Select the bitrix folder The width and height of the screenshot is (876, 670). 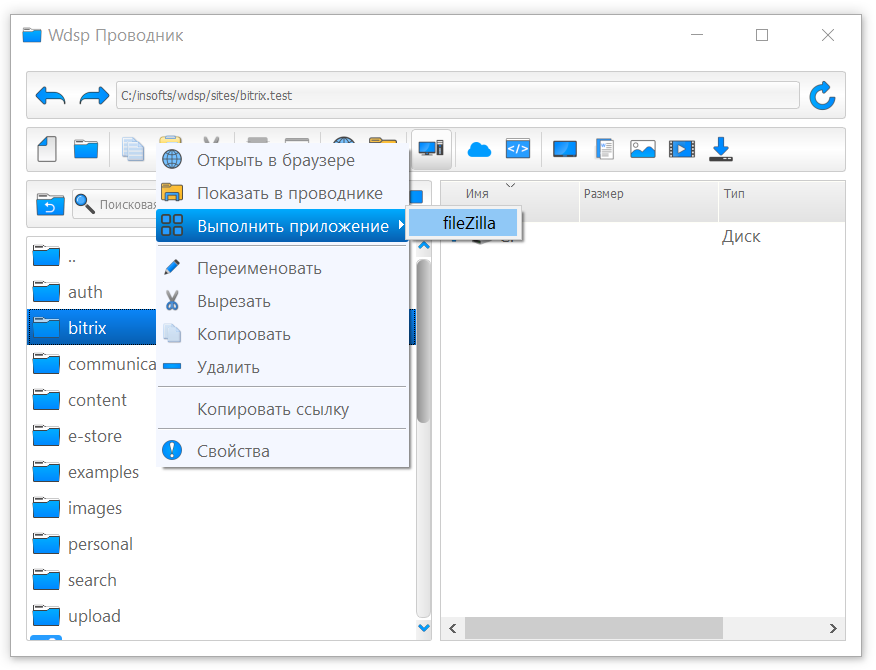click(x=92, y=327)
